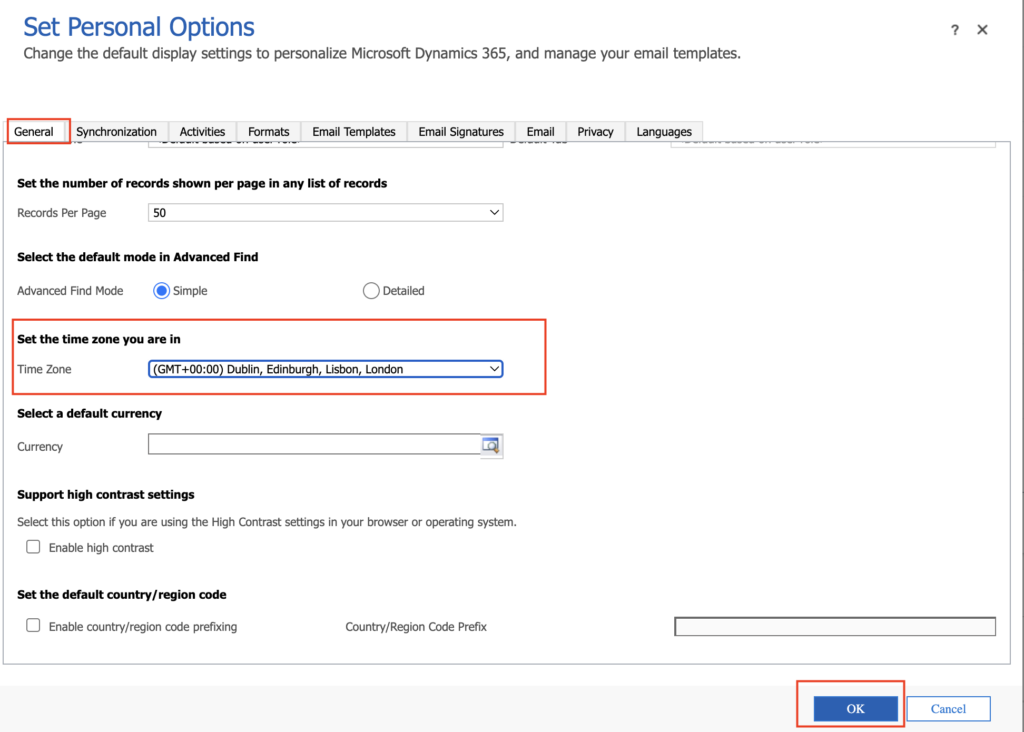
Task: Open the Privacy tab
Action: [x=596, y=131]
